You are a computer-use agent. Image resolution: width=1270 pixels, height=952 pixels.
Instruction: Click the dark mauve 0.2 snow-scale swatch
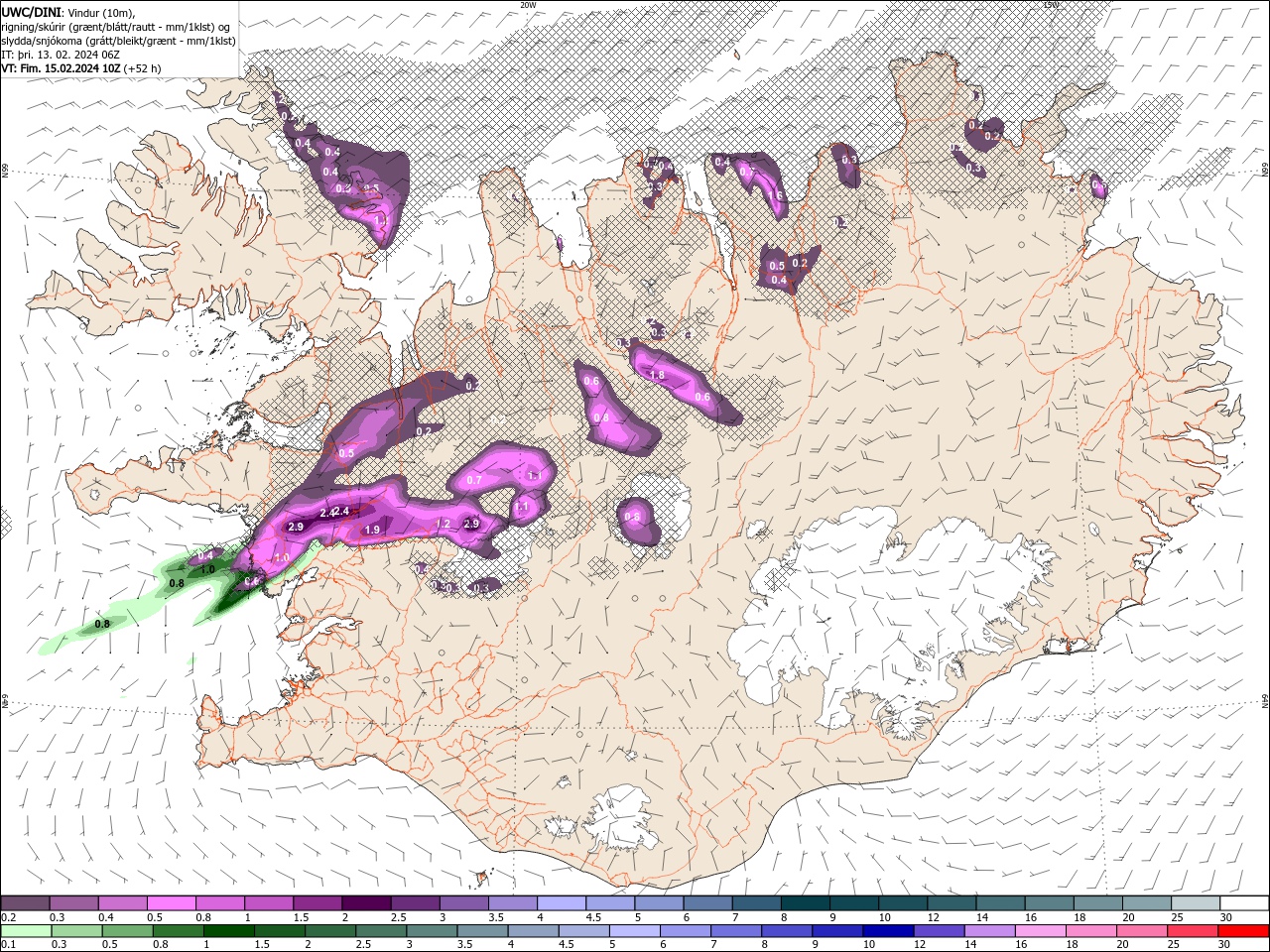tap(25, 902)
